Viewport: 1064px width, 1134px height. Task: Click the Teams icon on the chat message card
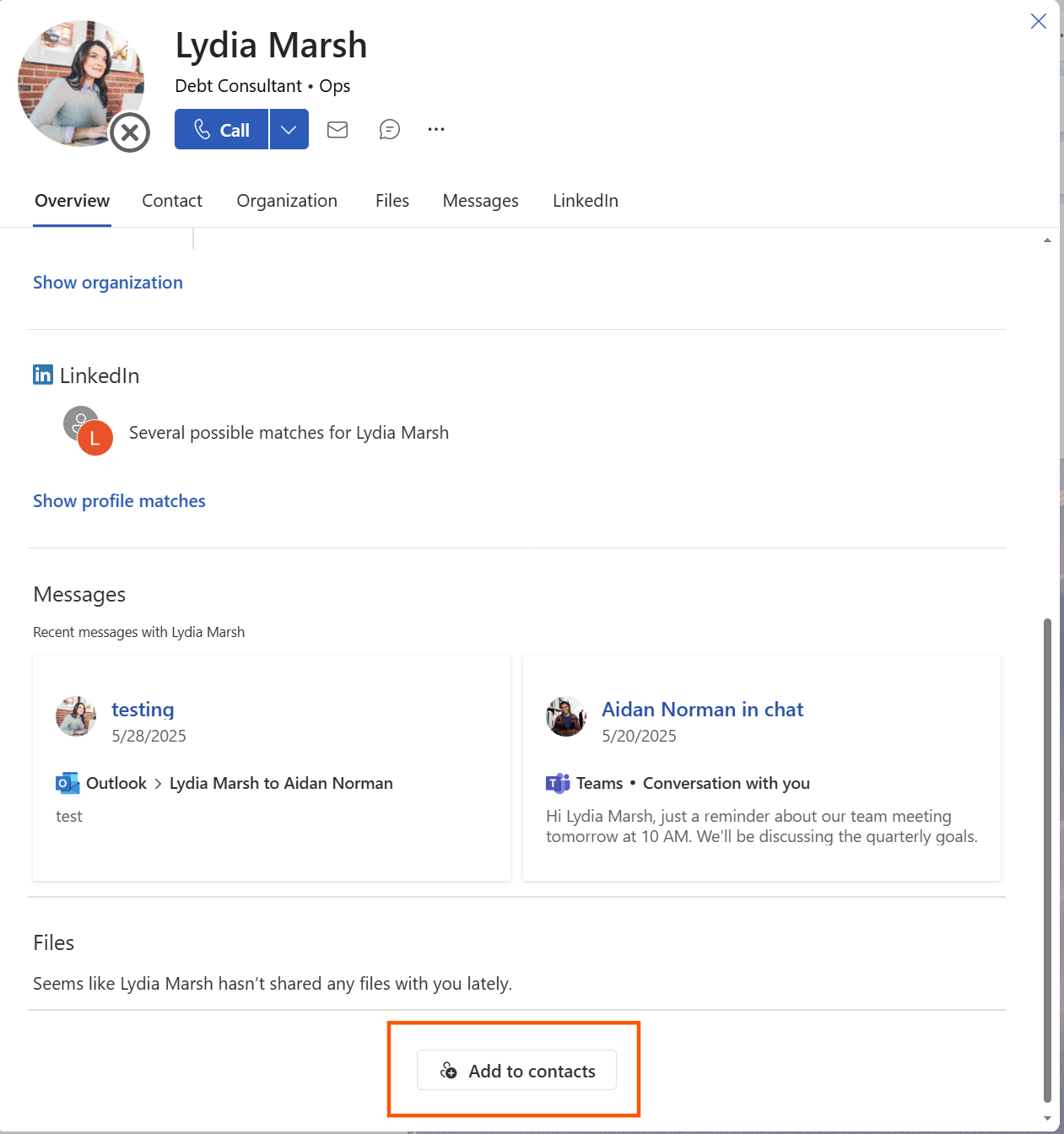tap(557, 783)
